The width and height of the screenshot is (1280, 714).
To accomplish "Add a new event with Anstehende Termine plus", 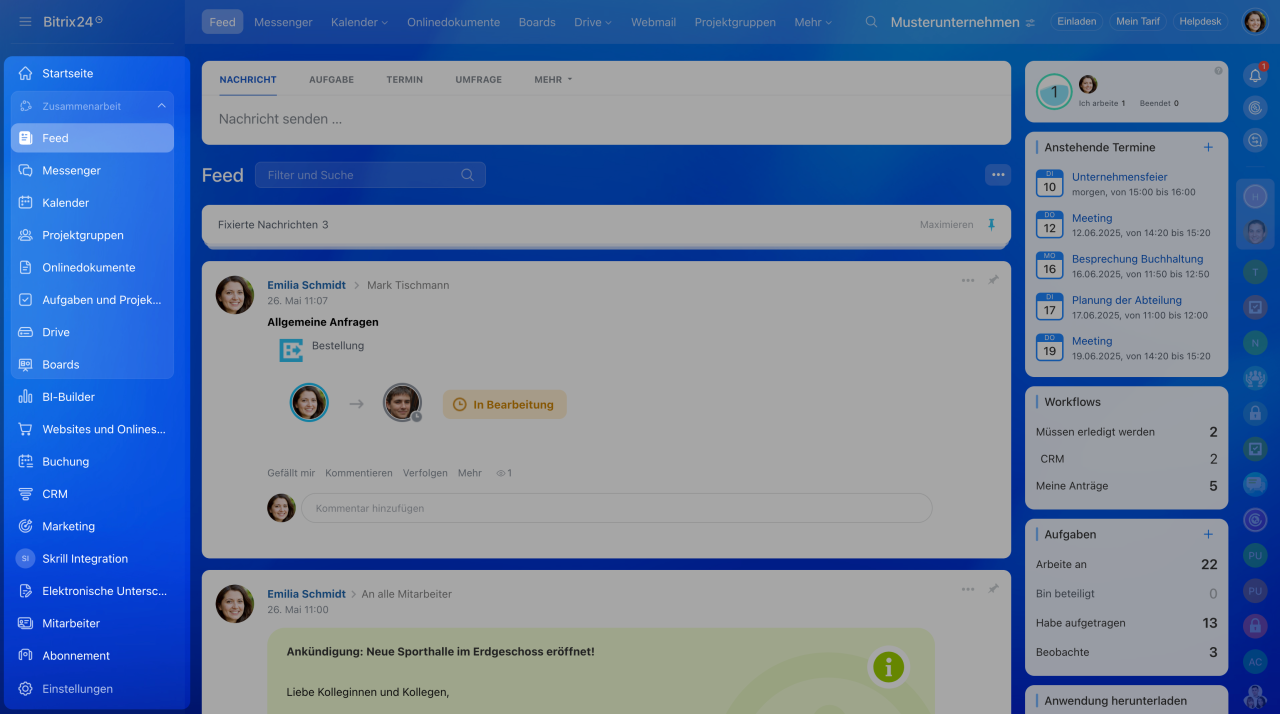I will pos(1208,147).
